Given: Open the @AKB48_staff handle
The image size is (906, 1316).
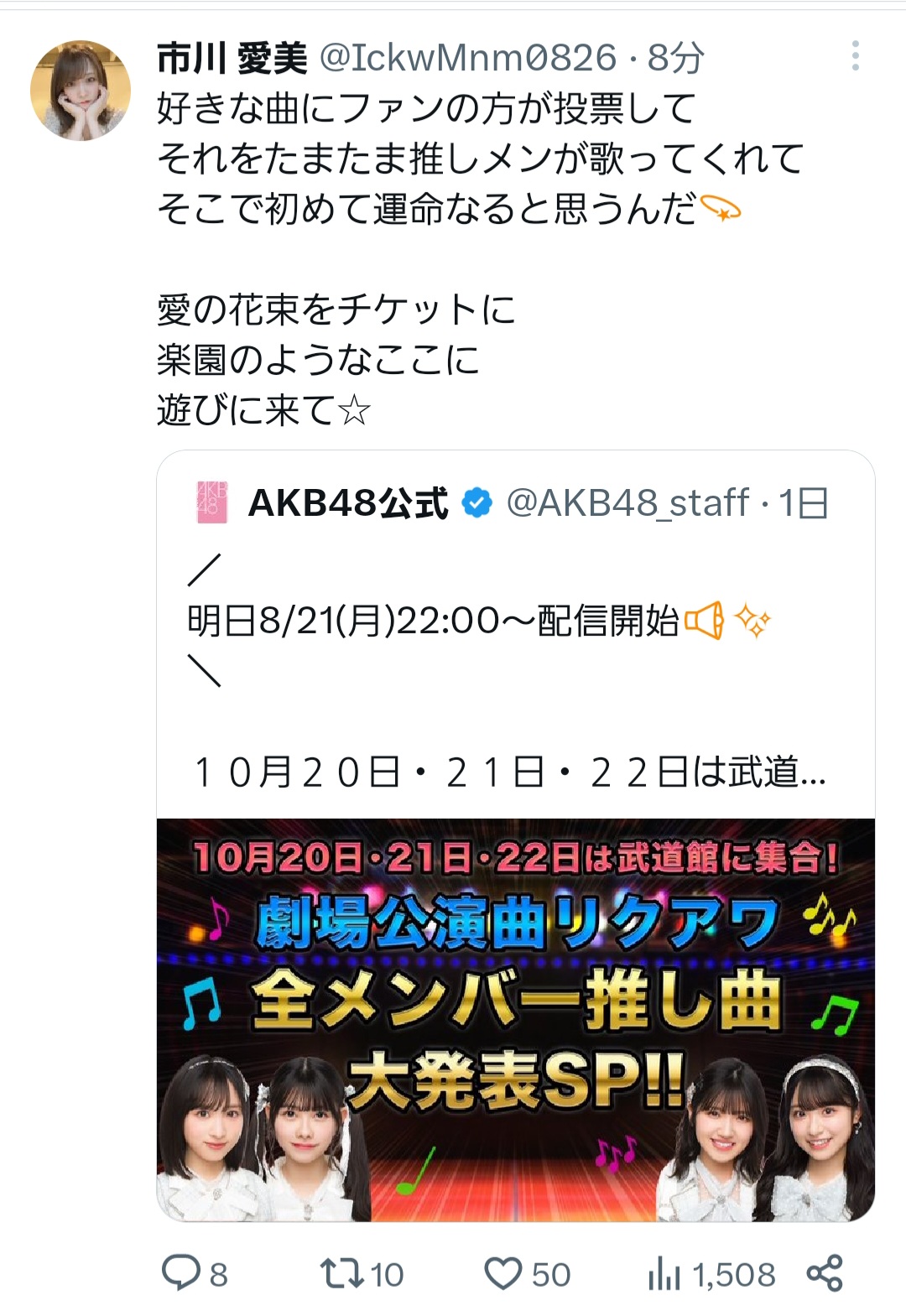Looking at the screenshot, I should (x=628, y=503).
